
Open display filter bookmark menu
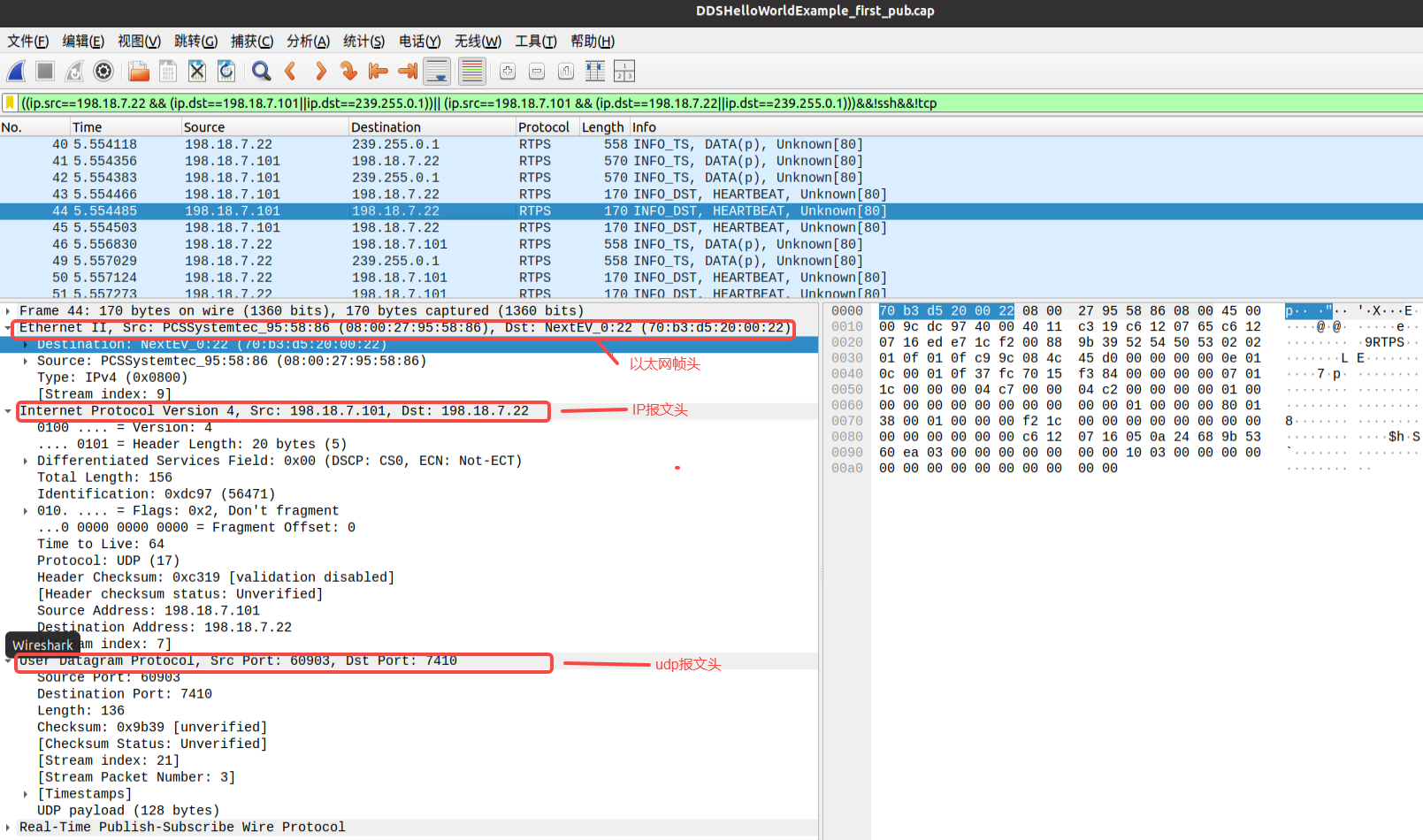(x=10, y=103)
